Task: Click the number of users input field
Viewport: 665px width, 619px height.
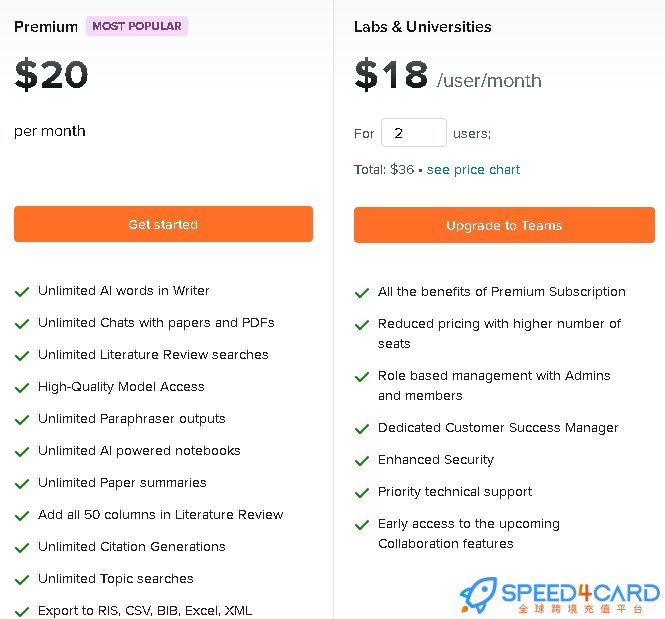Action: pyautogui.click(x=414, y=133)
